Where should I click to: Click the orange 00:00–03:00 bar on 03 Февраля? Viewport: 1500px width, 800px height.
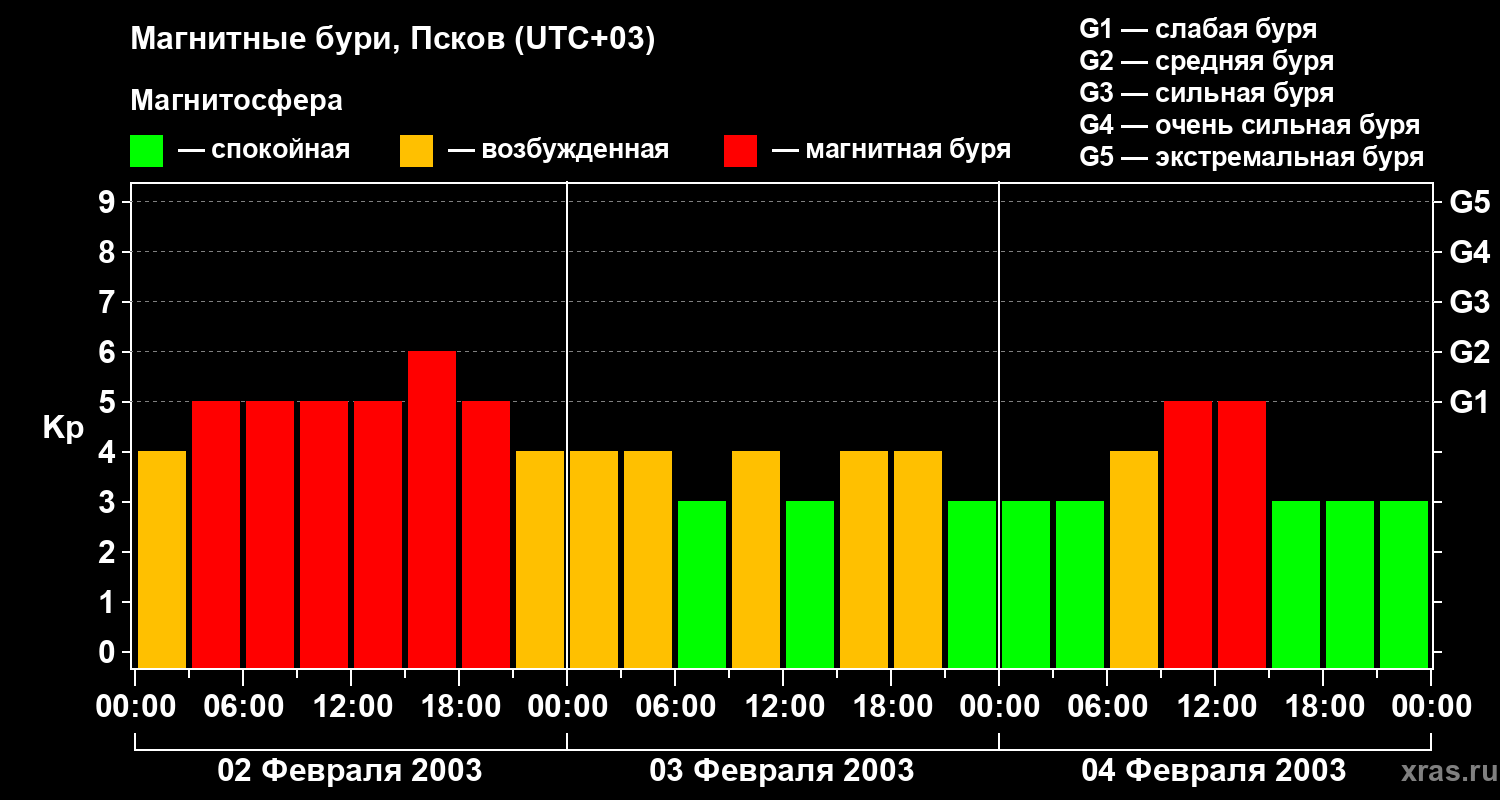click(x=594, y=560)
